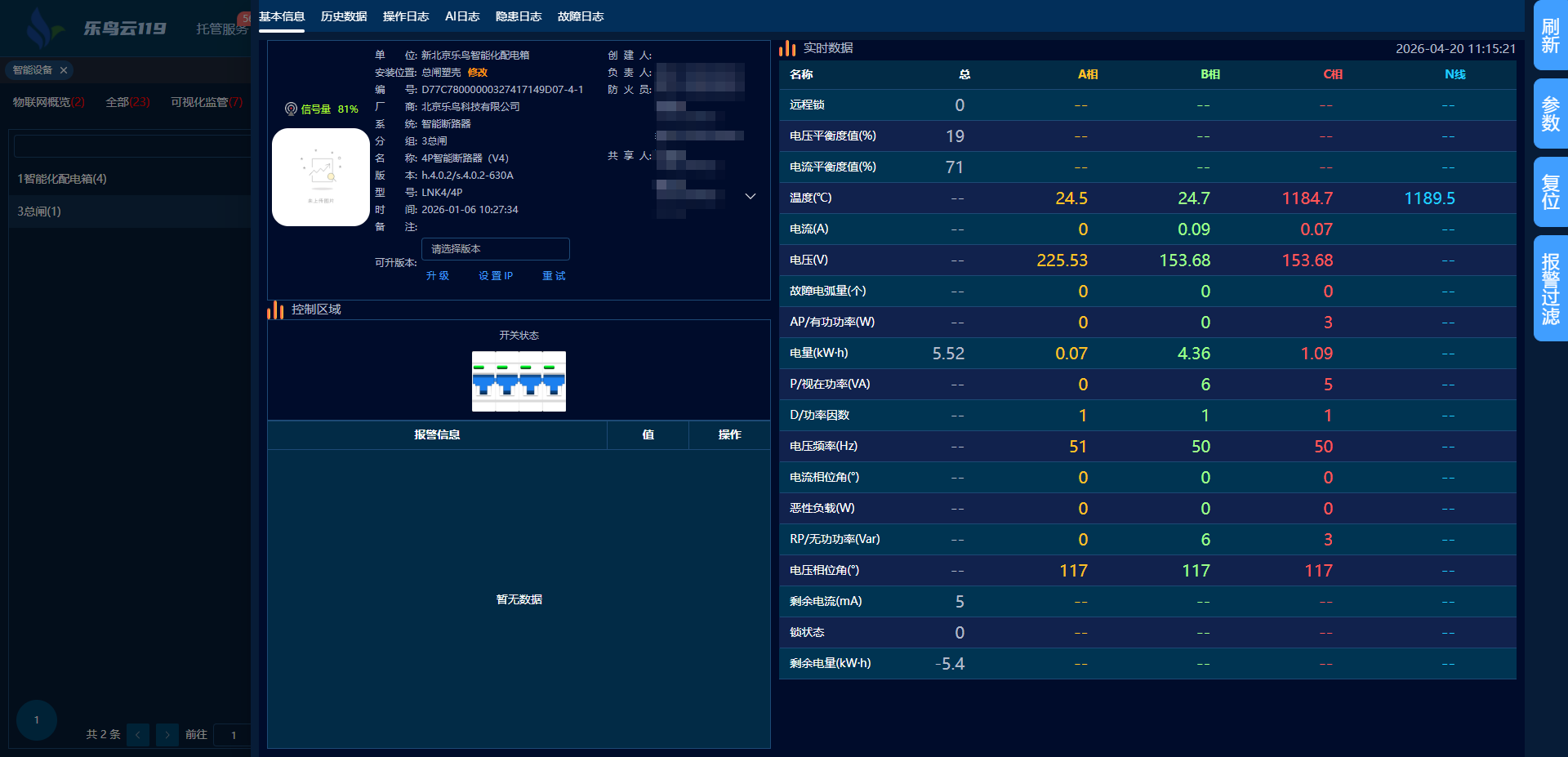Go to next page arrow
The height and width of the screenshot is (757, 1568).
[x=167, y=734]
